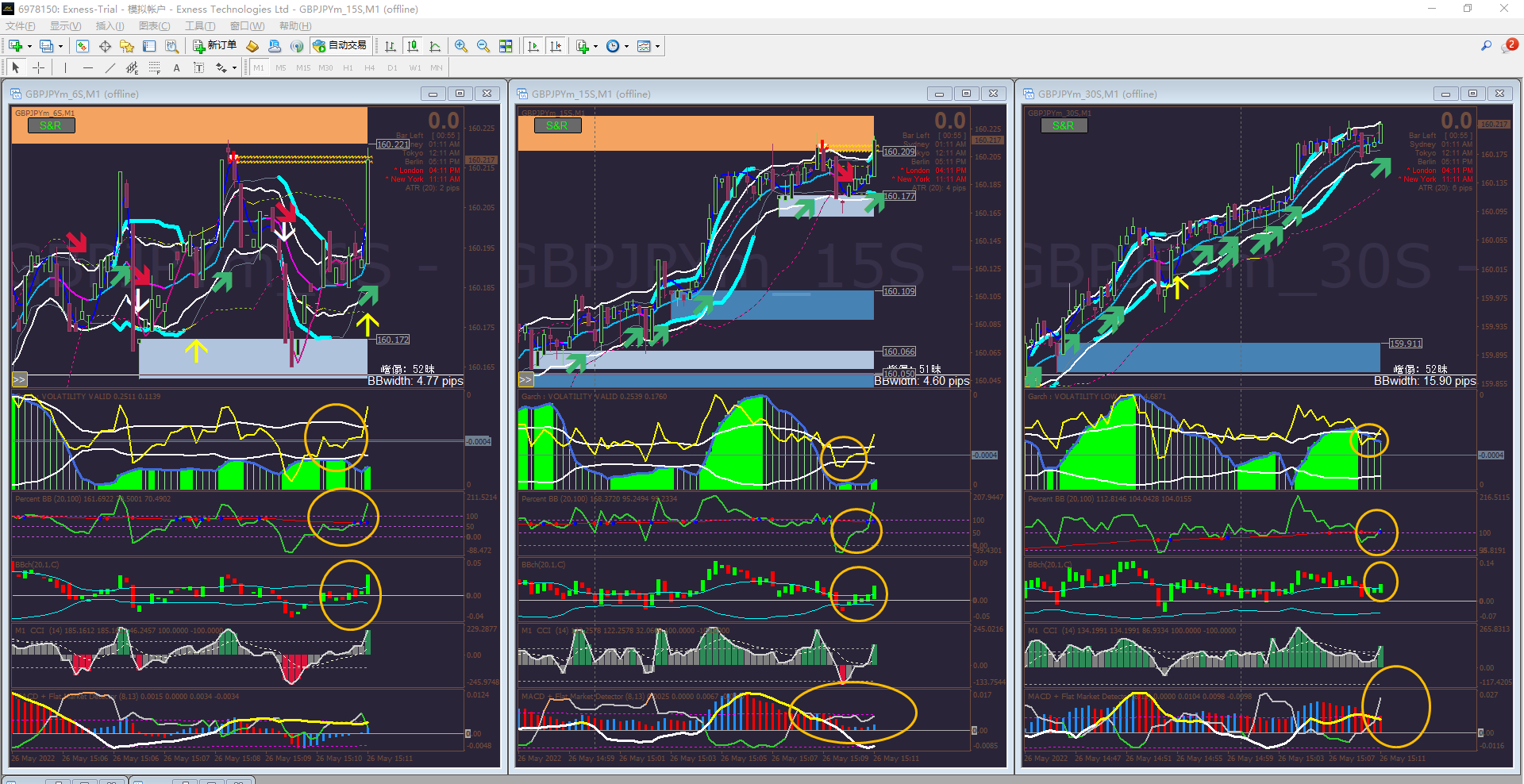Toggle chart auto scroll
The image size is (1524, 784).
coord(533,46)
